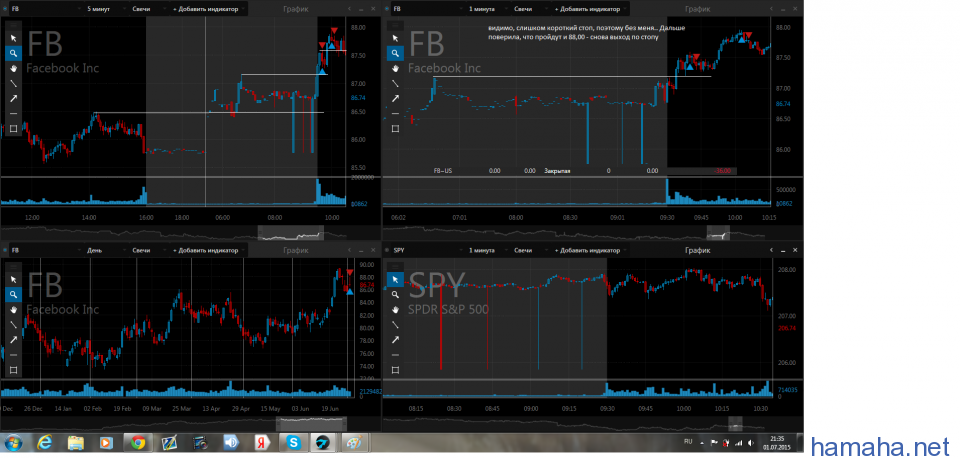Select the magnifier tool in FB daily chart
The height and width of the screenshot is (458, 960).
click(13, 295)
